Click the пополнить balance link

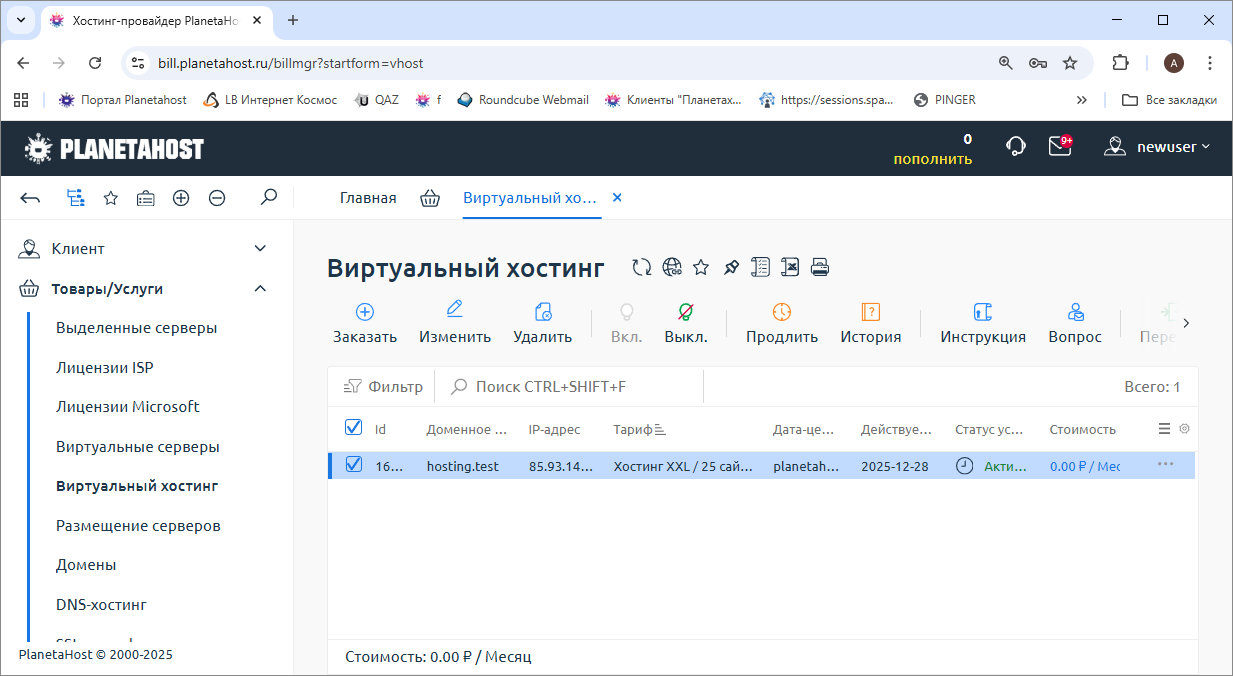click(x=932, y=159)
